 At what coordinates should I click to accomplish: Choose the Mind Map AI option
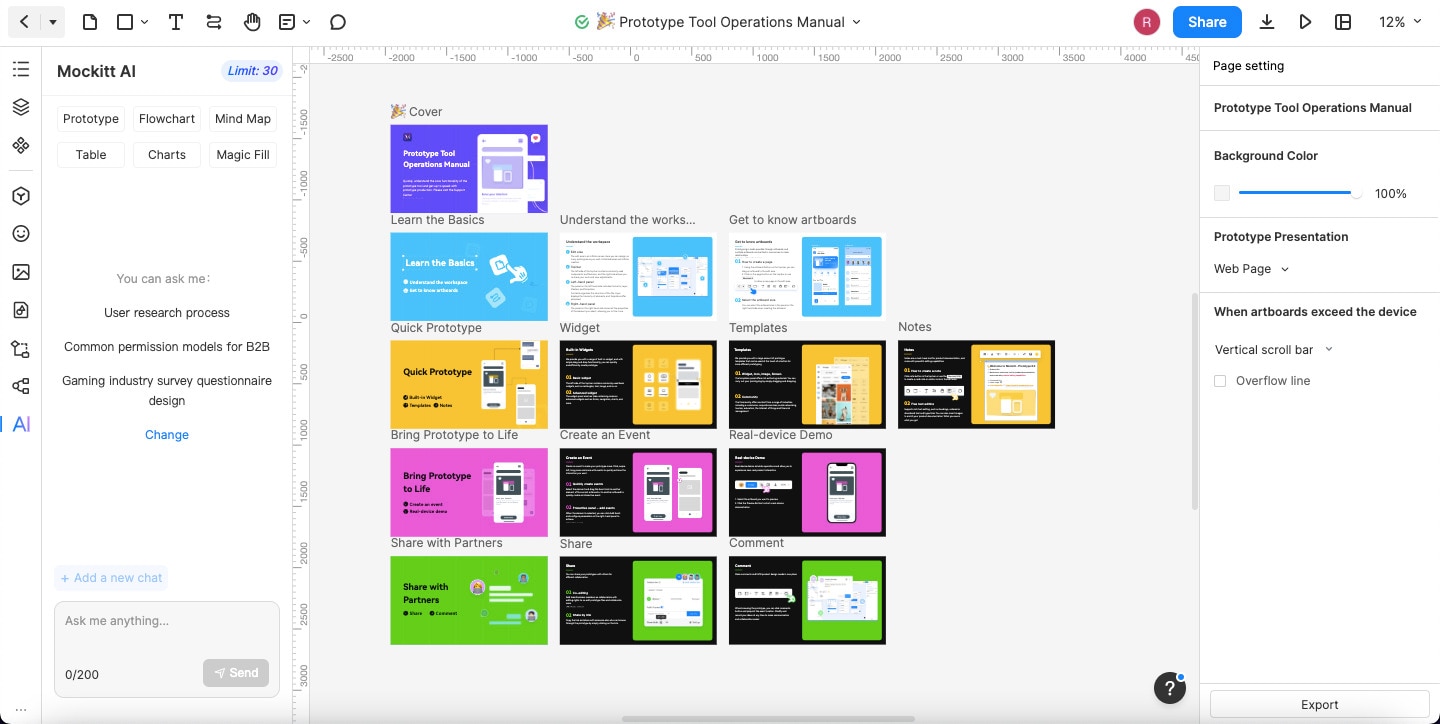243,119
